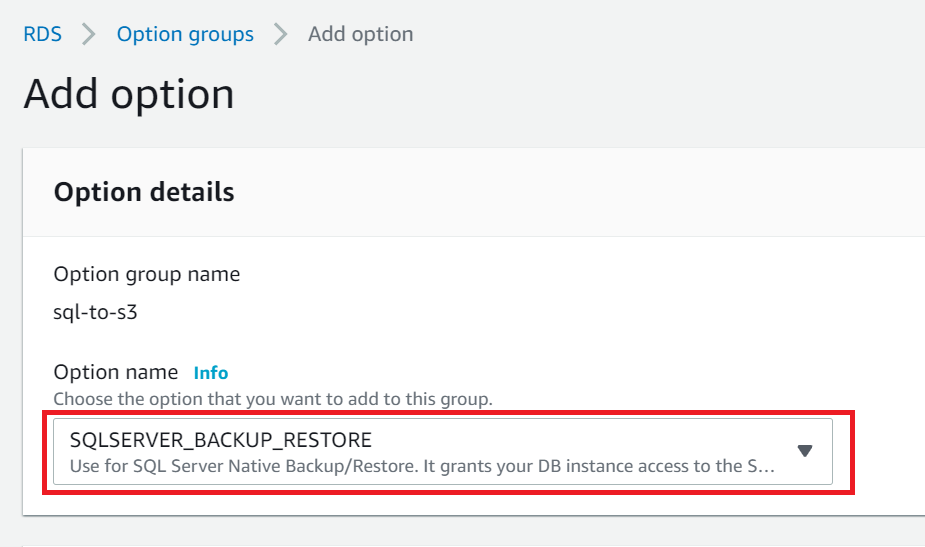Click the Option name field label
Viewport: 925px width, 547px height.
[115, 372]
